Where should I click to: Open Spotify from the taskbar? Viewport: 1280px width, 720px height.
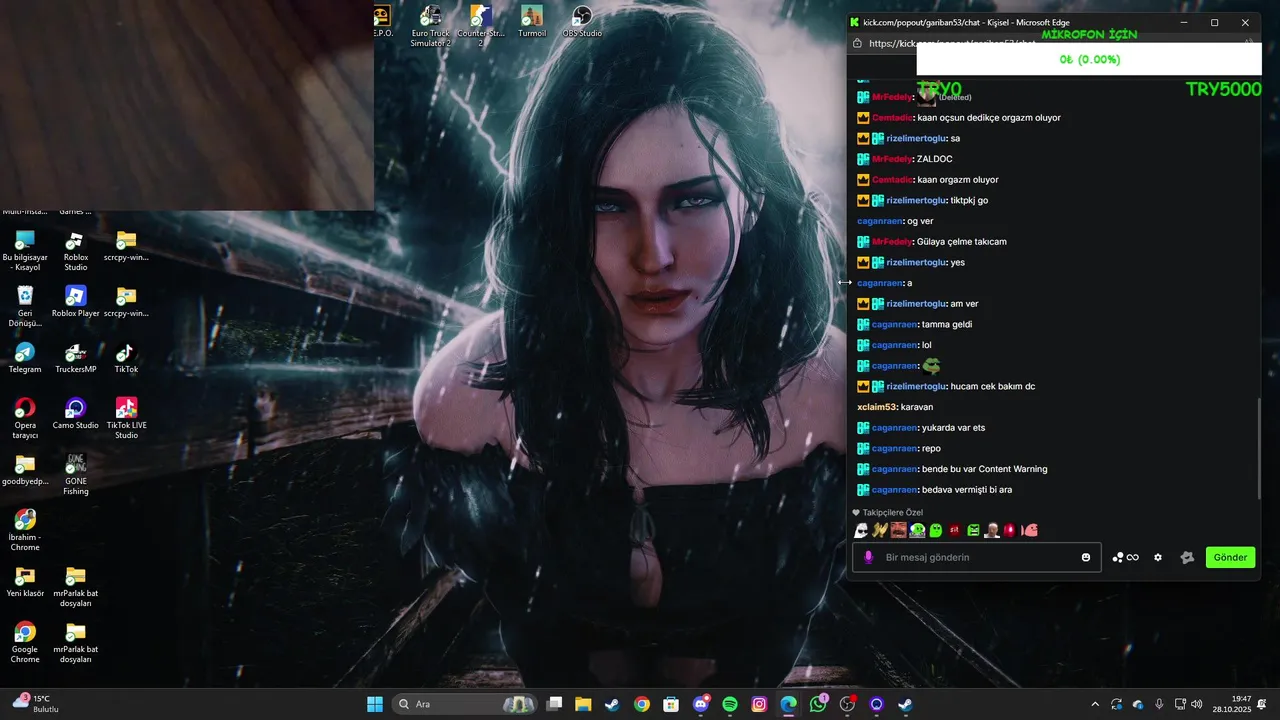coord(730,704)
